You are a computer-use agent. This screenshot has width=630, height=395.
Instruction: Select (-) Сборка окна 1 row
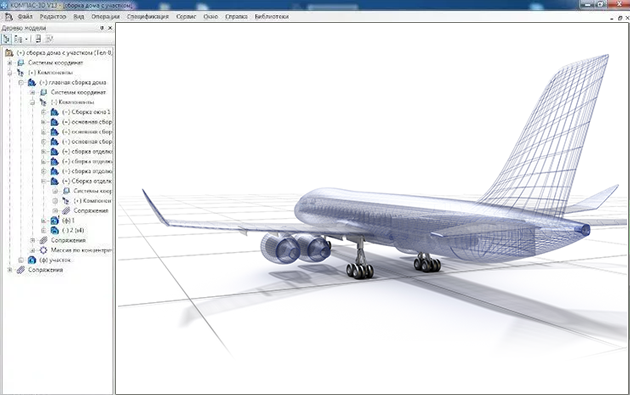(86, 112)
